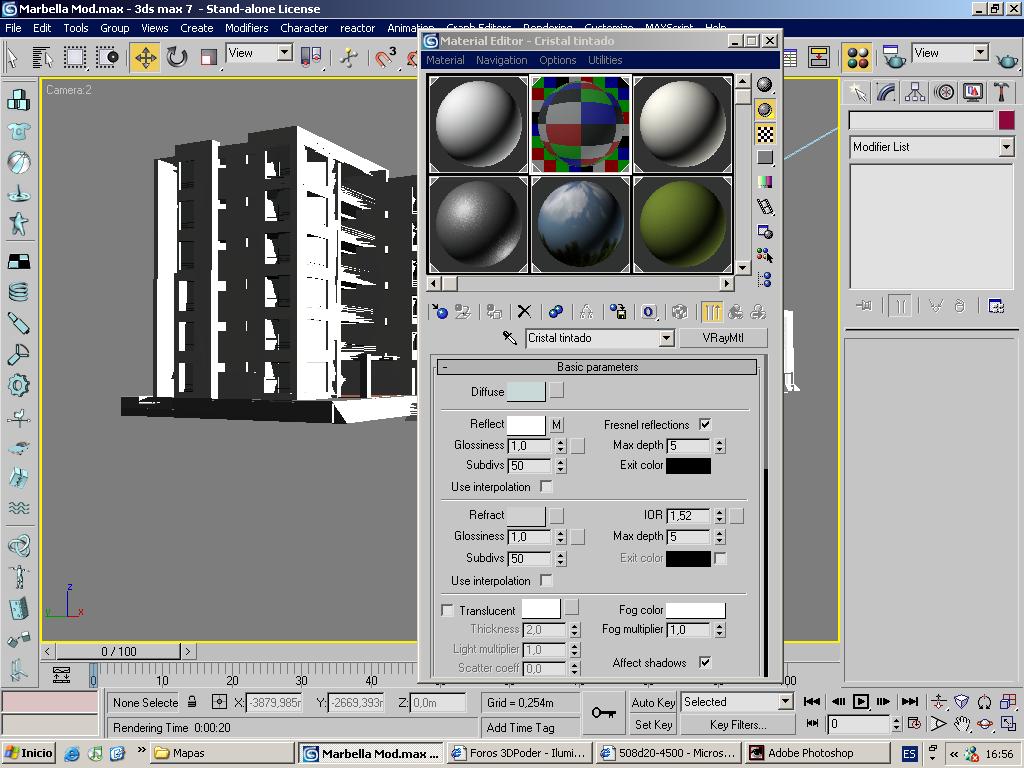Viewport: 1024px width, 768px height.
Task: Enable the Translucent checkbox
Action: click(447, 610)
